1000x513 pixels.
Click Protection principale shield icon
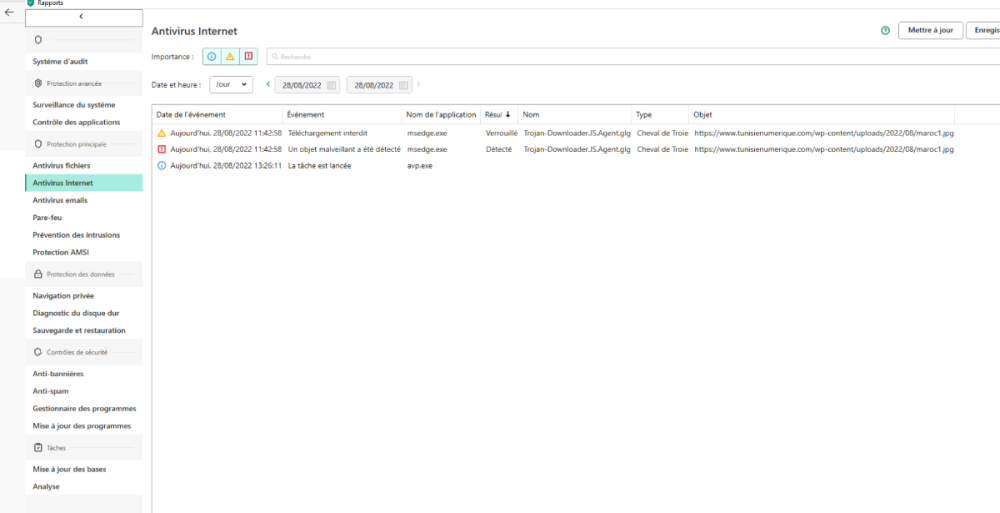[38, 144]
